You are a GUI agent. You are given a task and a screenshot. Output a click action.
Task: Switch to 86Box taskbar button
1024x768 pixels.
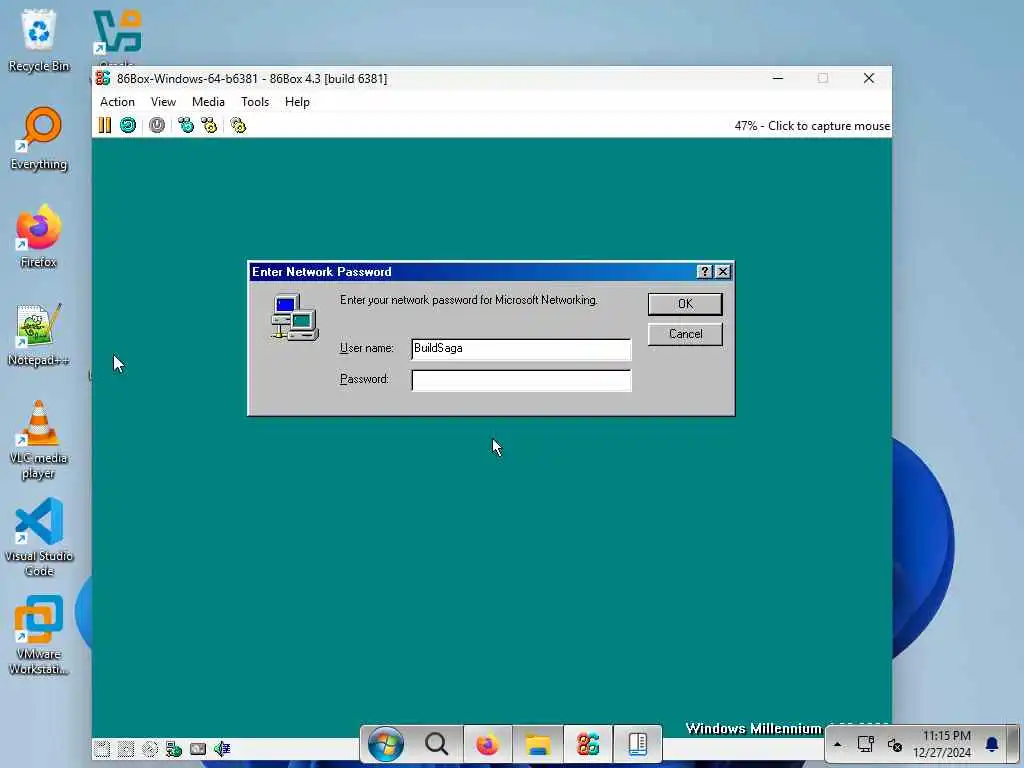[588, 744]
